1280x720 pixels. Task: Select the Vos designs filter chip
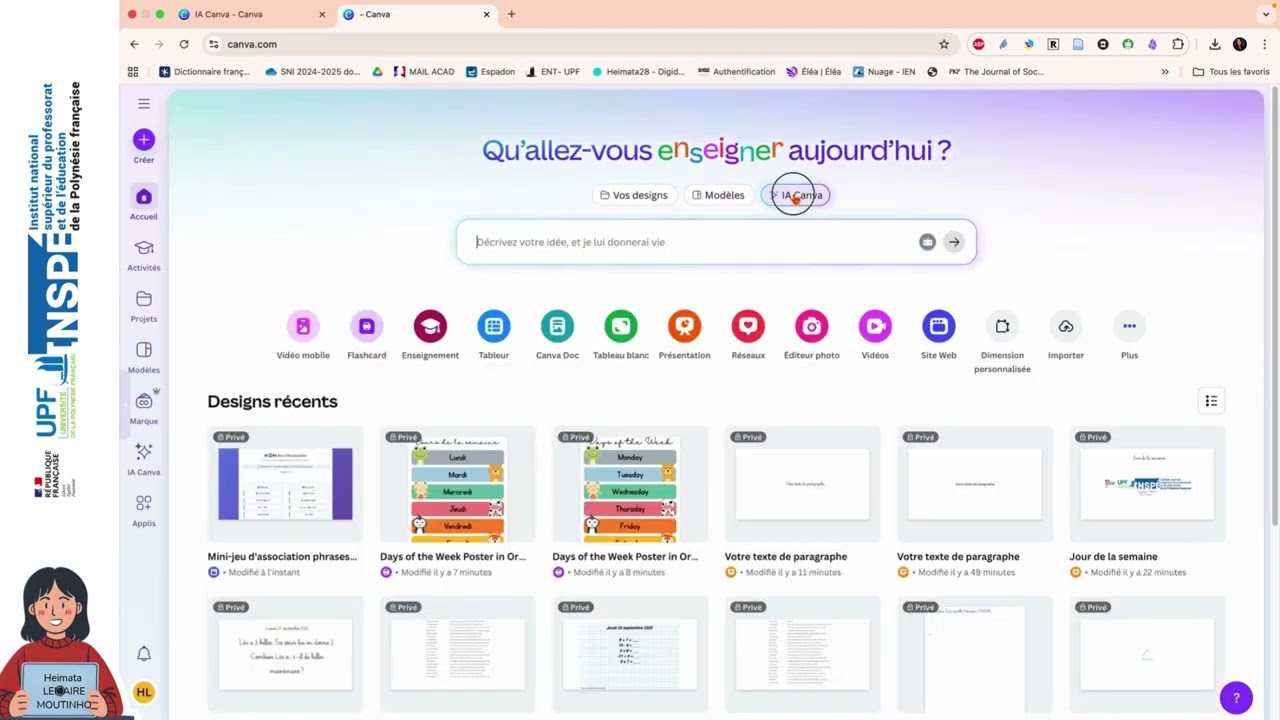(x=633, y=195)
